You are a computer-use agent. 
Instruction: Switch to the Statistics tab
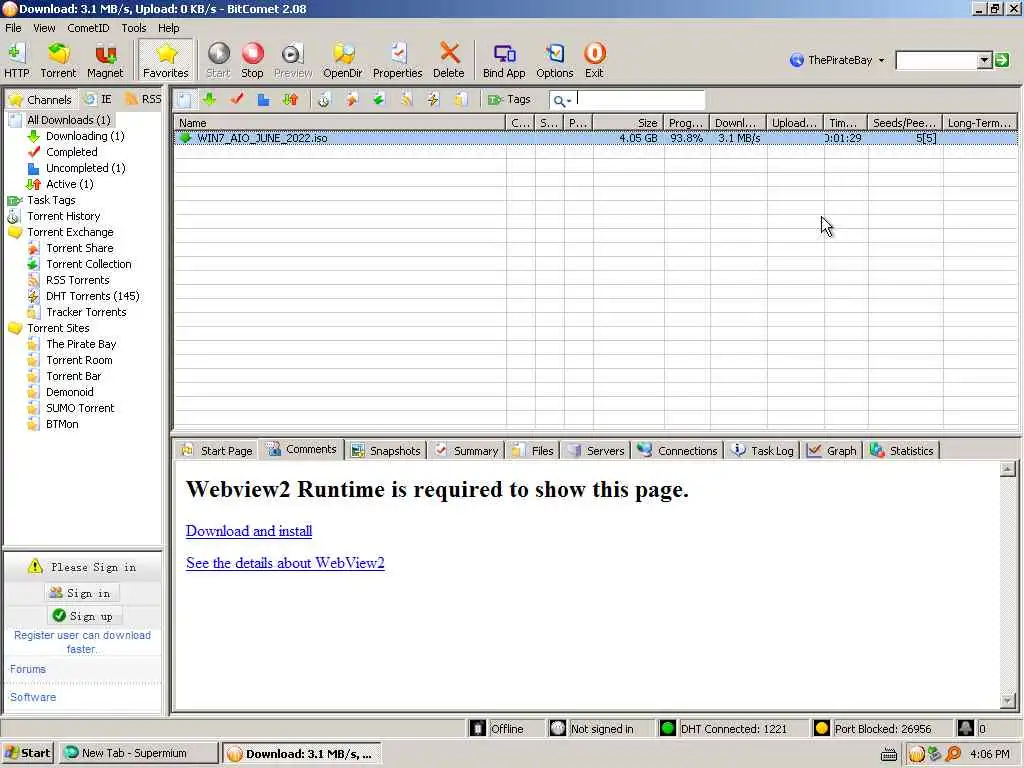[x=902, y=451]
